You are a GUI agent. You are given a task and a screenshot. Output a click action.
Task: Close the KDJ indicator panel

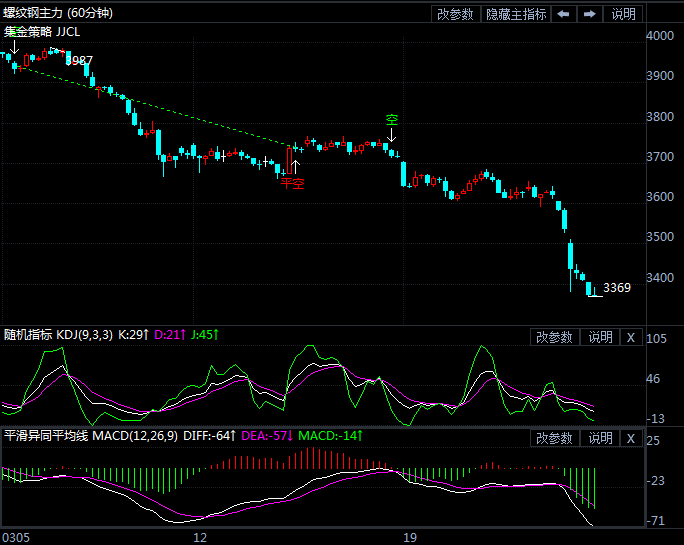coord(630,338)
